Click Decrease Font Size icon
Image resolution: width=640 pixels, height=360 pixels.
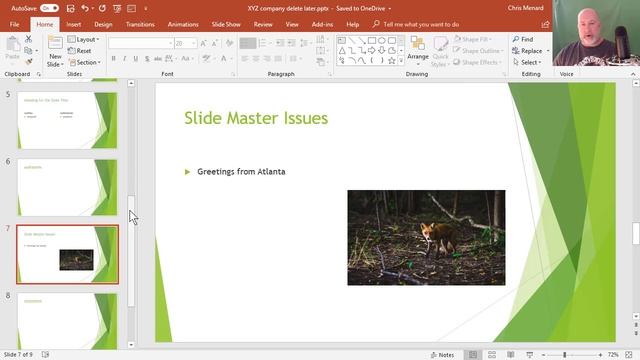tap(215, 43)
